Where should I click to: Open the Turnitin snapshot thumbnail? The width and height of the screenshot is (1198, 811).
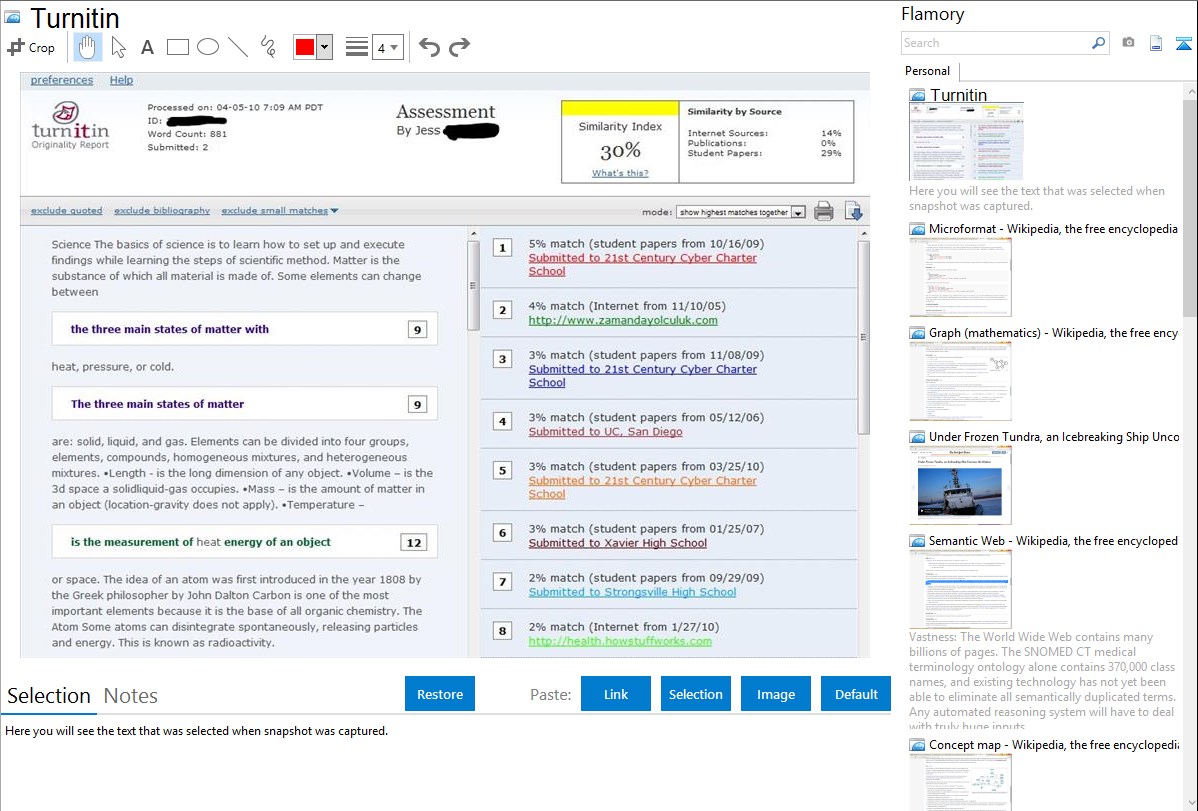coord(966,141)
